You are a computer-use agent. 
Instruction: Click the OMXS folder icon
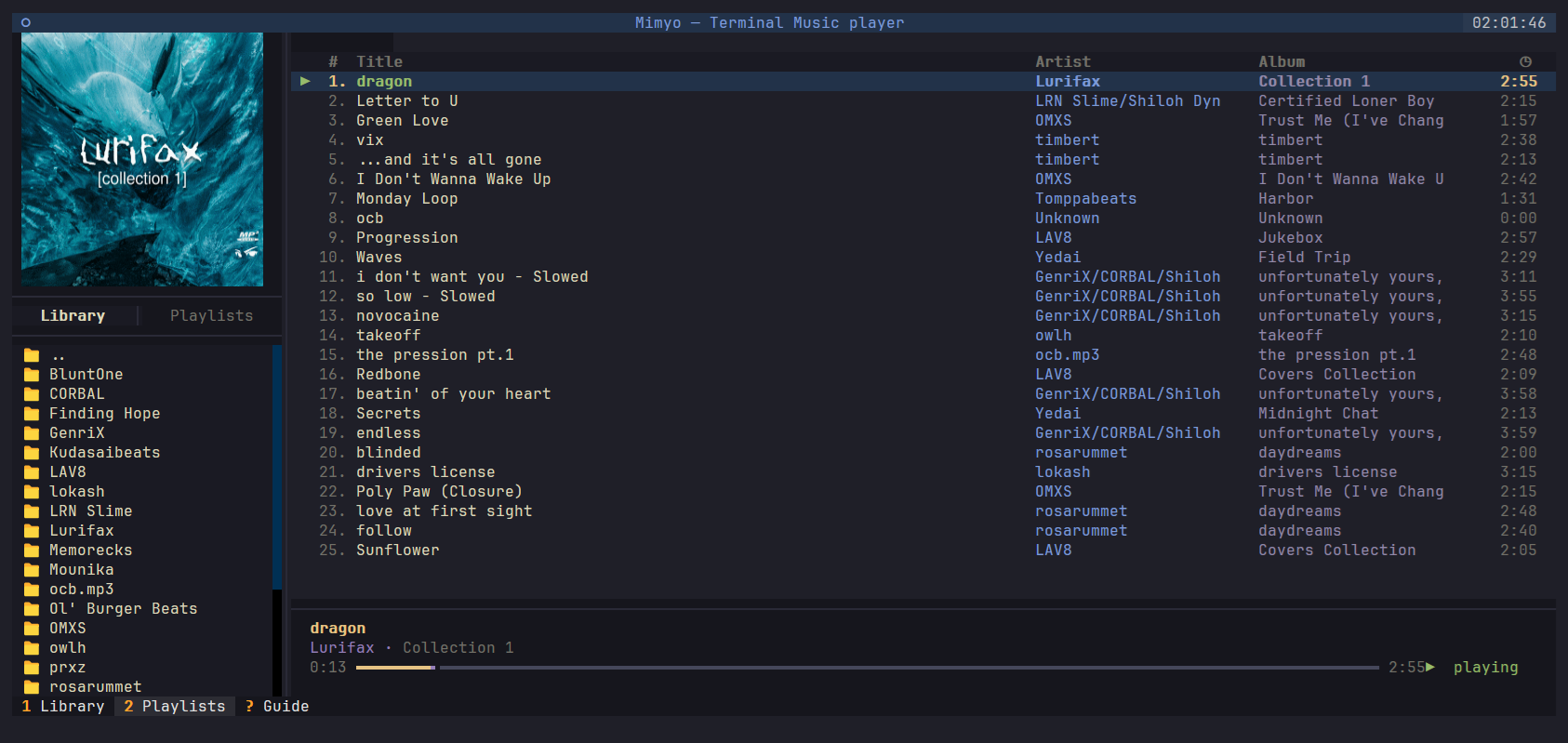32,629
